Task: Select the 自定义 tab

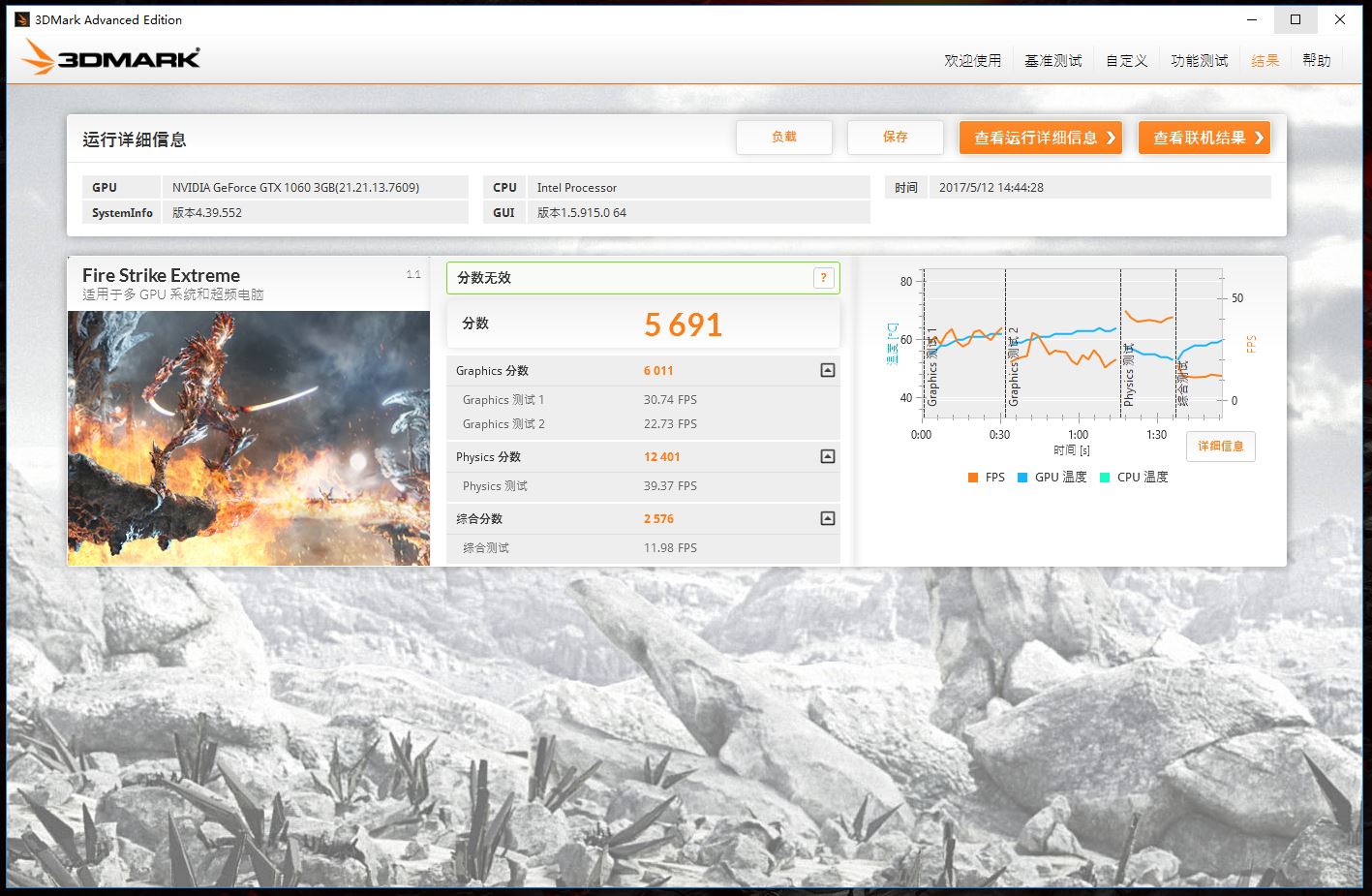Action: (1124, 59)
